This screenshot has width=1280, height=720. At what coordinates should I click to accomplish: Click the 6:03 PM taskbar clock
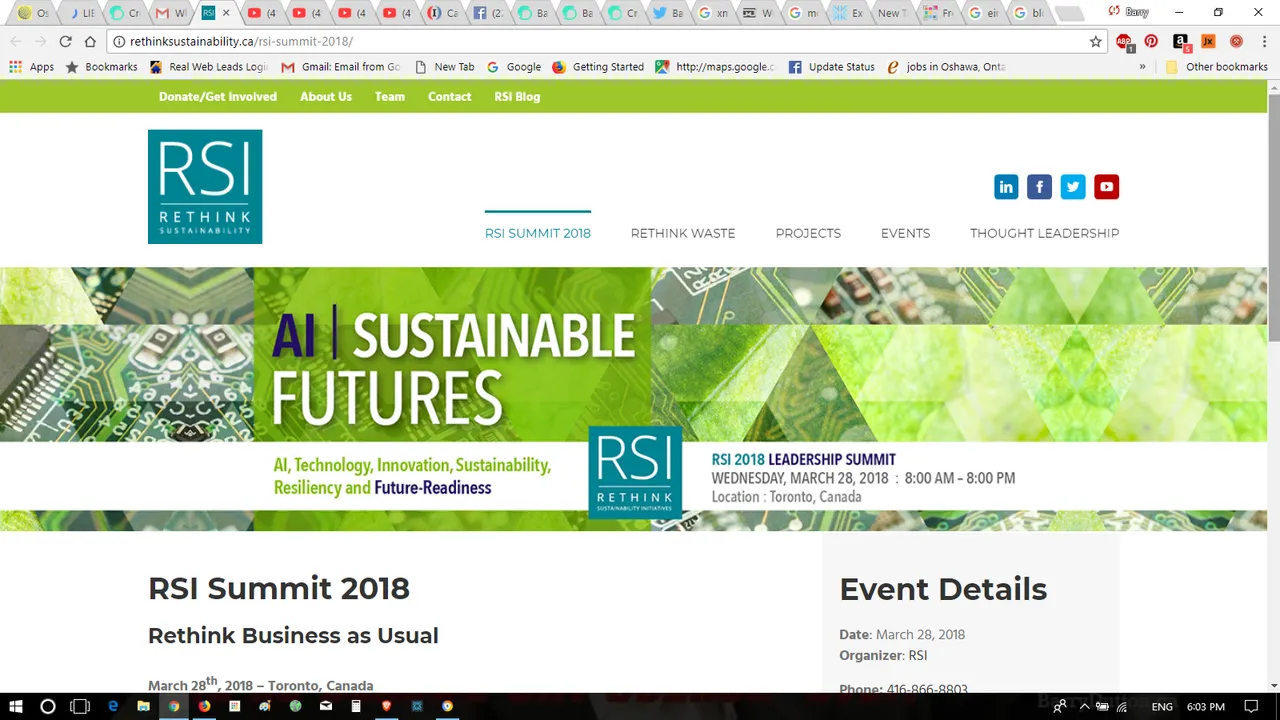click(1206, 706)
